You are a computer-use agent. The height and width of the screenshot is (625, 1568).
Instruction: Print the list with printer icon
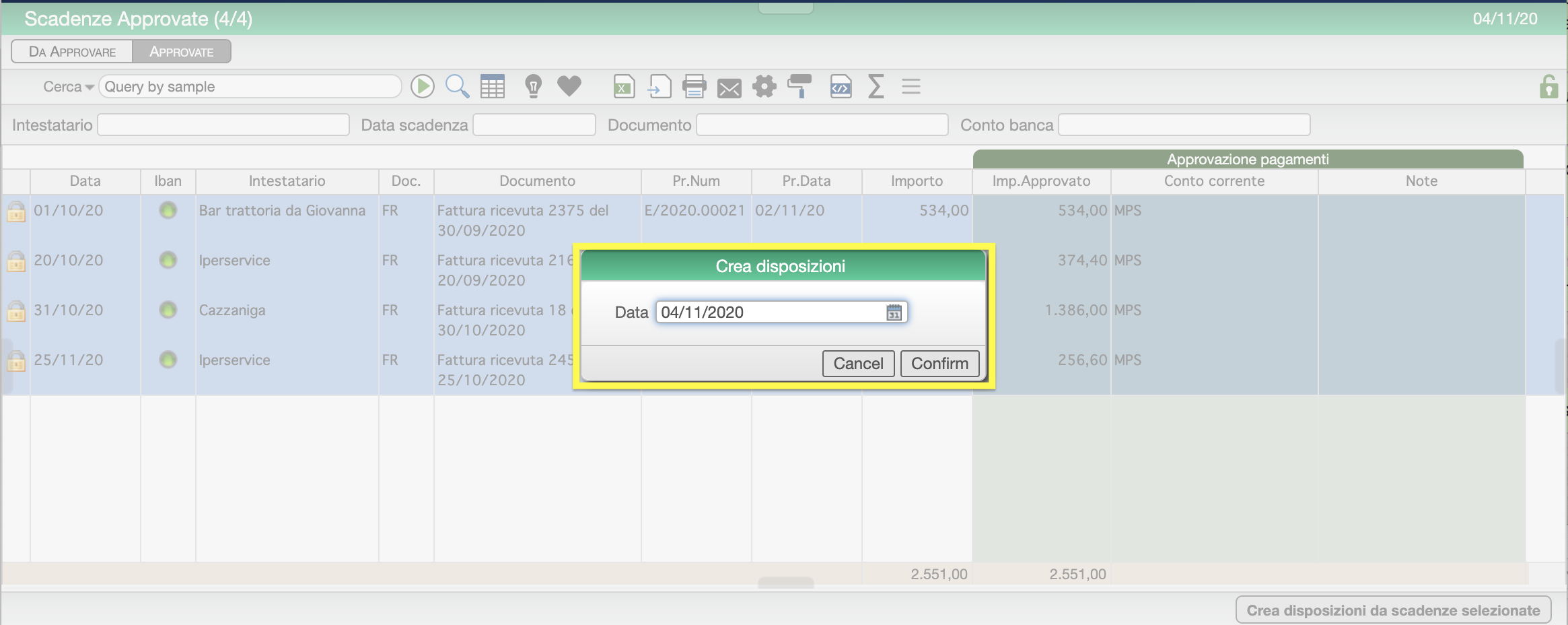694,86
